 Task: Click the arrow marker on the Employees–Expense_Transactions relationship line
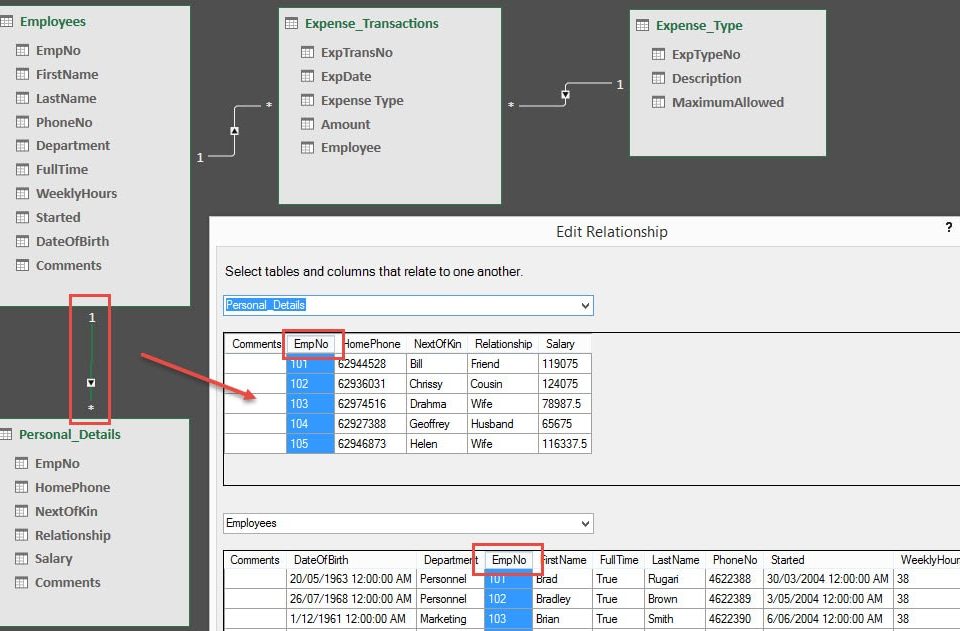pos(234,131)
